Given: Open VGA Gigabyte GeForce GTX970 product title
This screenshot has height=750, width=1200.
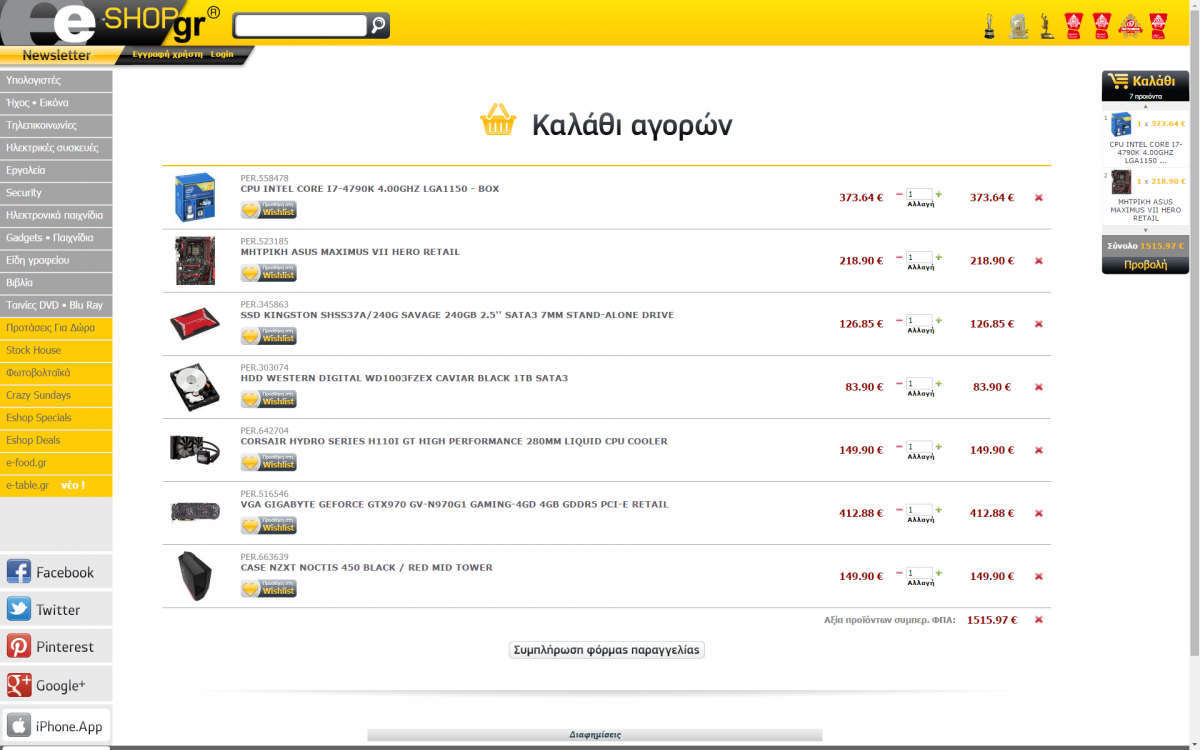Looking at the screenshot, I should [454, 505].
